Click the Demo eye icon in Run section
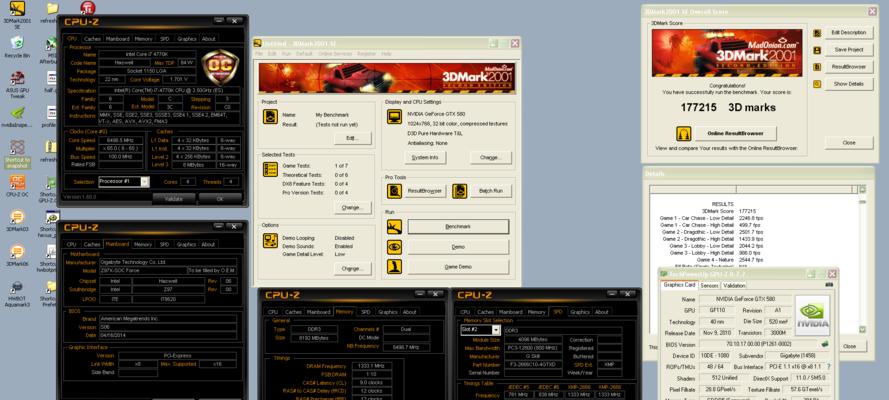Viewport: 889px width, 400px height. 394,246
